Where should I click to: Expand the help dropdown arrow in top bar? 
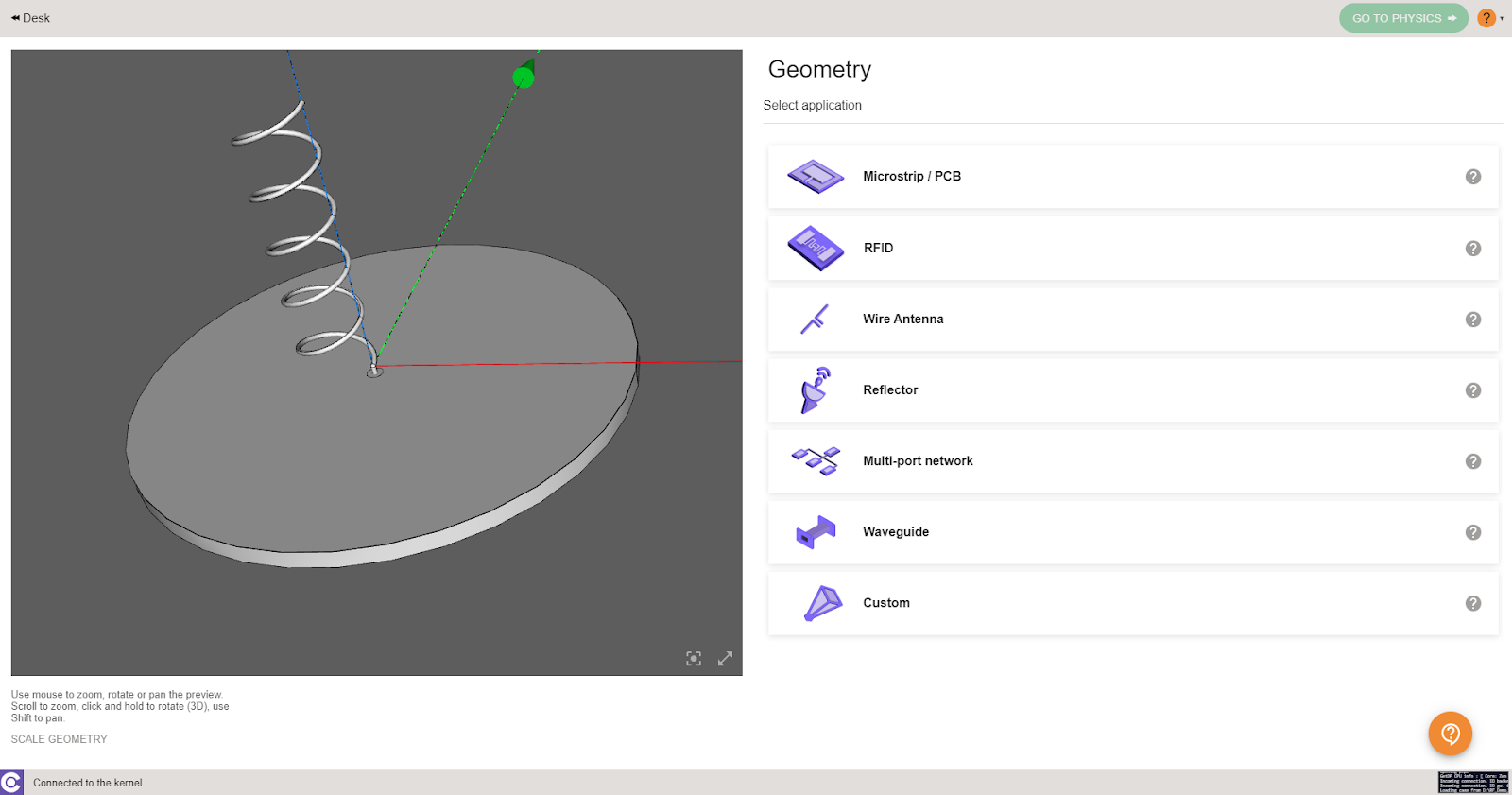tap(1503, 18)
